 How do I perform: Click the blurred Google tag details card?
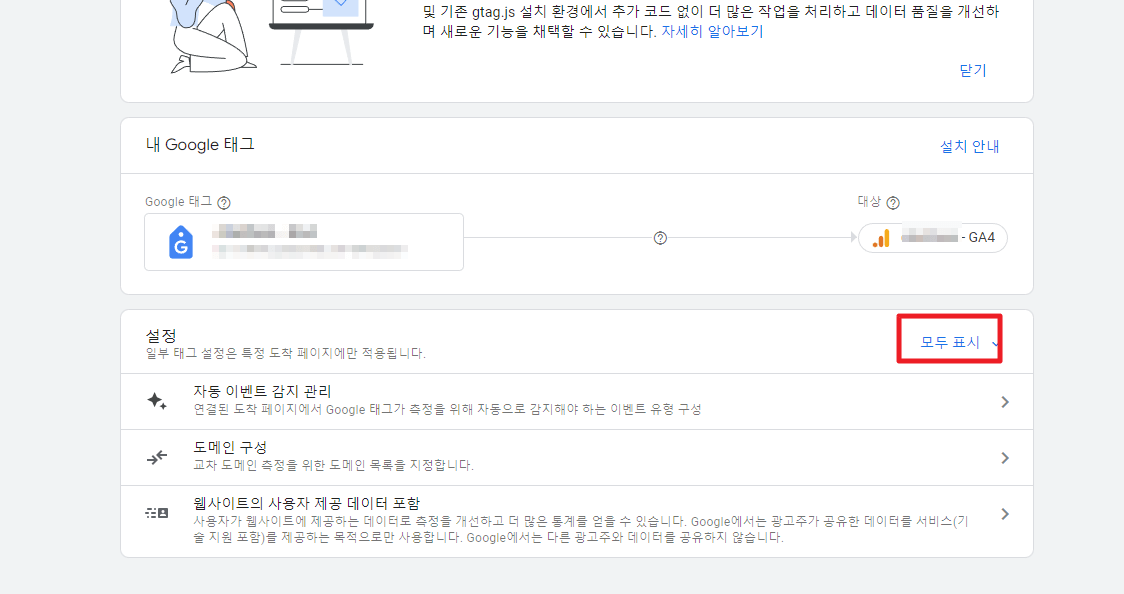[303, 241]
